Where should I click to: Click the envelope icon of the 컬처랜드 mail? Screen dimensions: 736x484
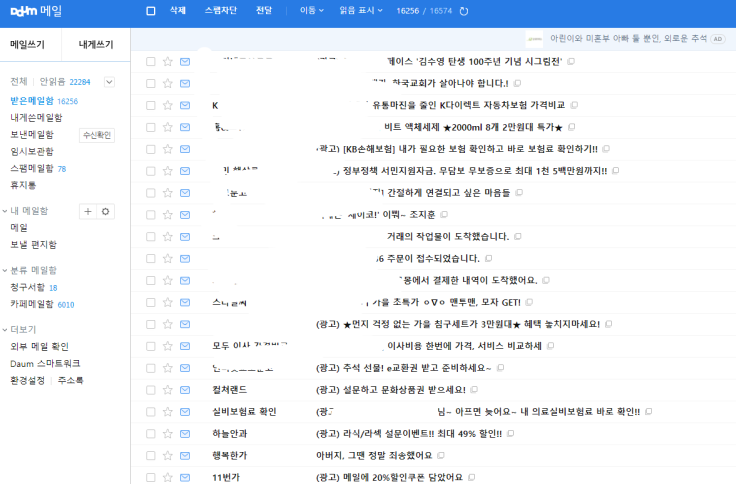(x=185, y=390)
